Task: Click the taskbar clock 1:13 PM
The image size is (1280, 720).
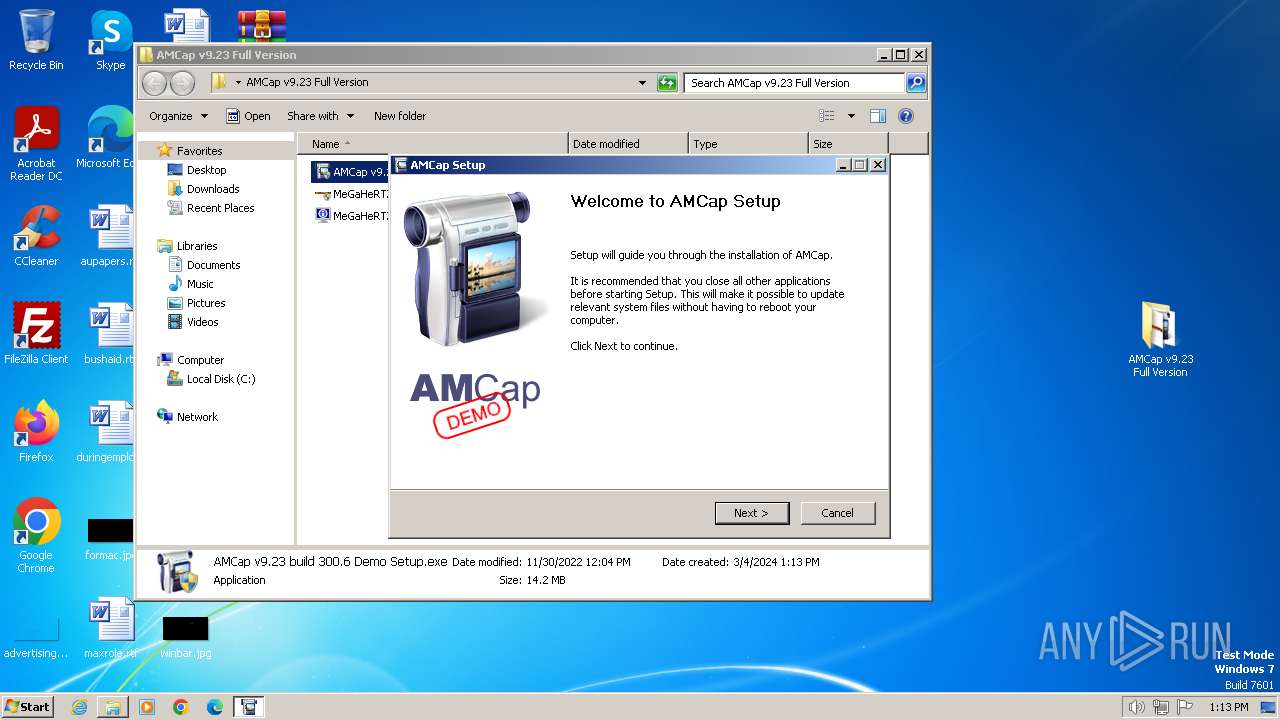Action: click(x=1228, y=707)
